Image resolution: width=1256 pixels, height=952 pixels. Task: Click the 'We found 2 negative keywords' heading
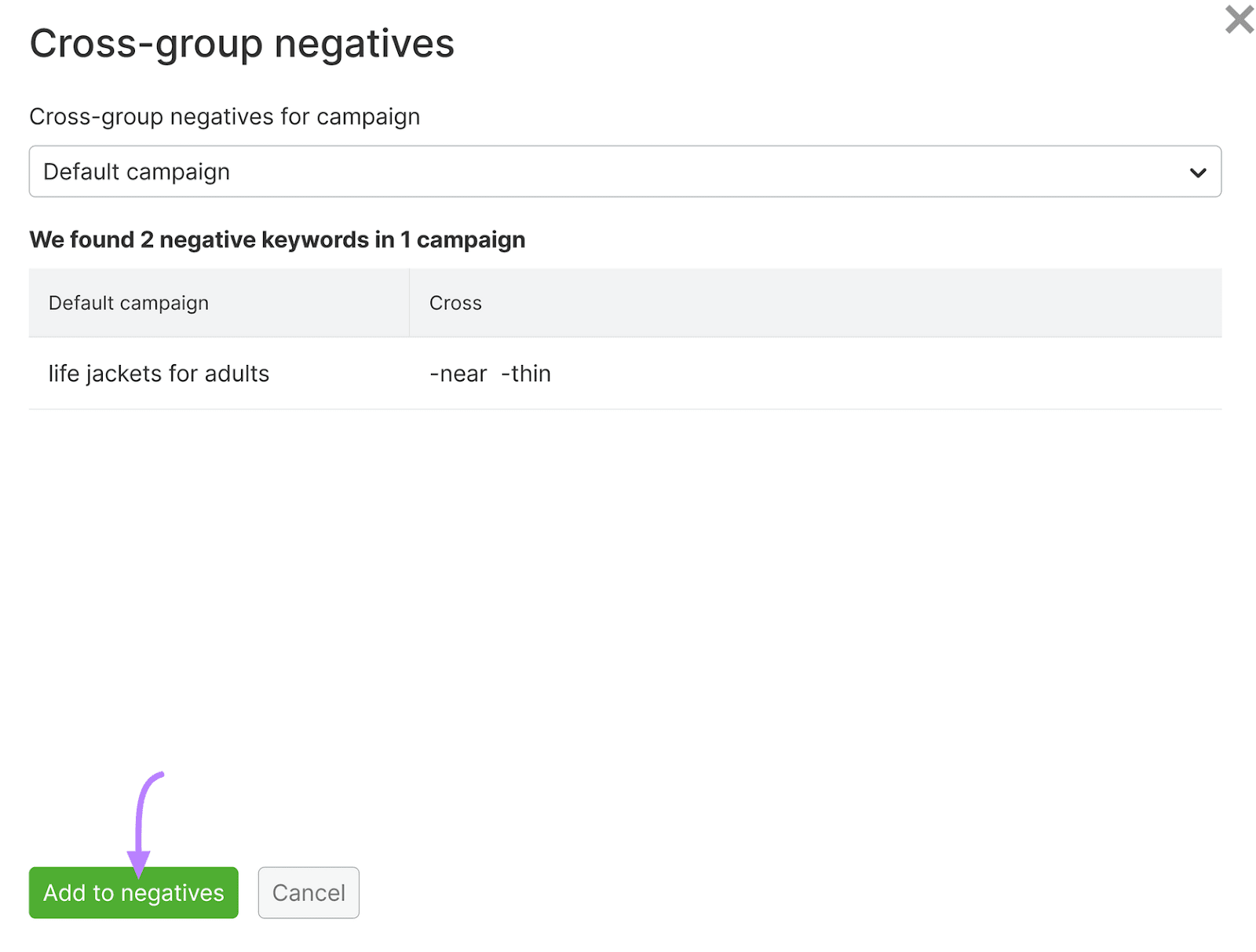pos(277,239)
